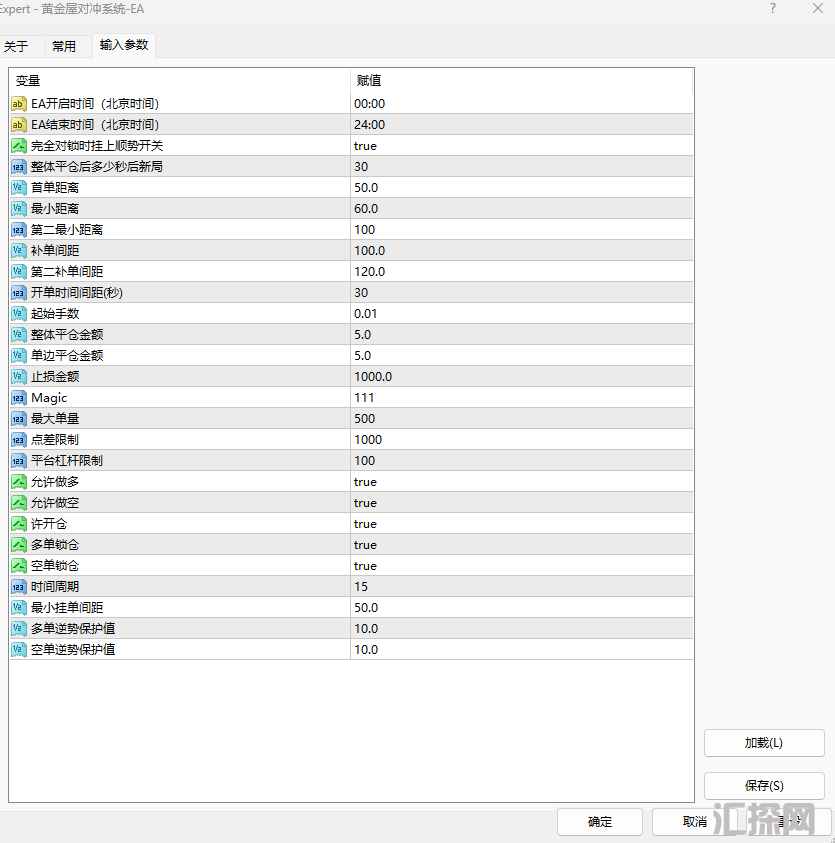Switch to the 常用 tab
This screenshot has width=835, height=843.
click(64, 46)
